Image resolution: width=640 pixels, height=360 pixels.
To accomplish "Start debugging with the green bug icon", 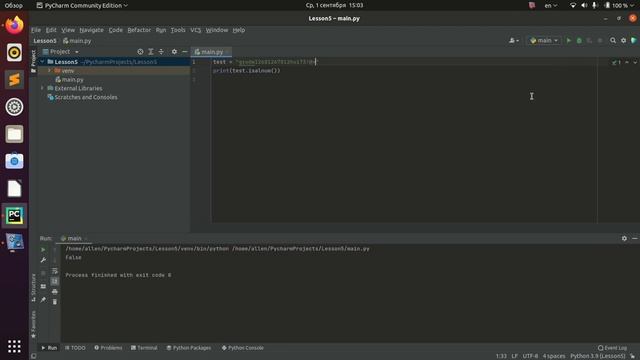I will 579,40.
